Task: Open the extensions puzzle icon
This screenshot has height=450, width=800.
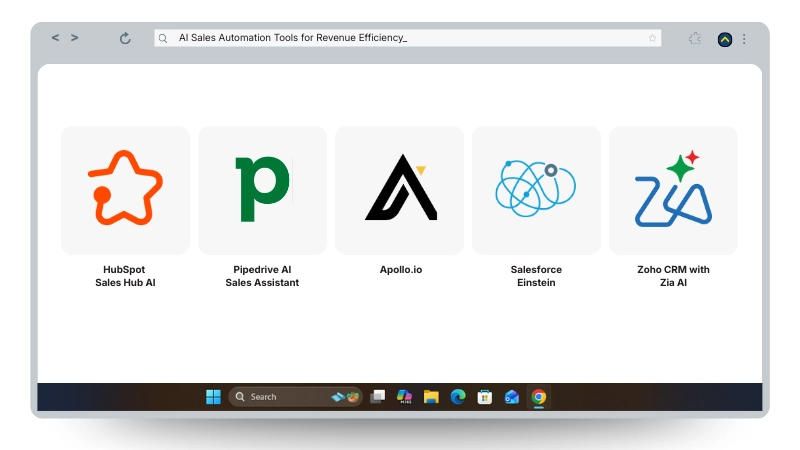Action: coord(694,38)
